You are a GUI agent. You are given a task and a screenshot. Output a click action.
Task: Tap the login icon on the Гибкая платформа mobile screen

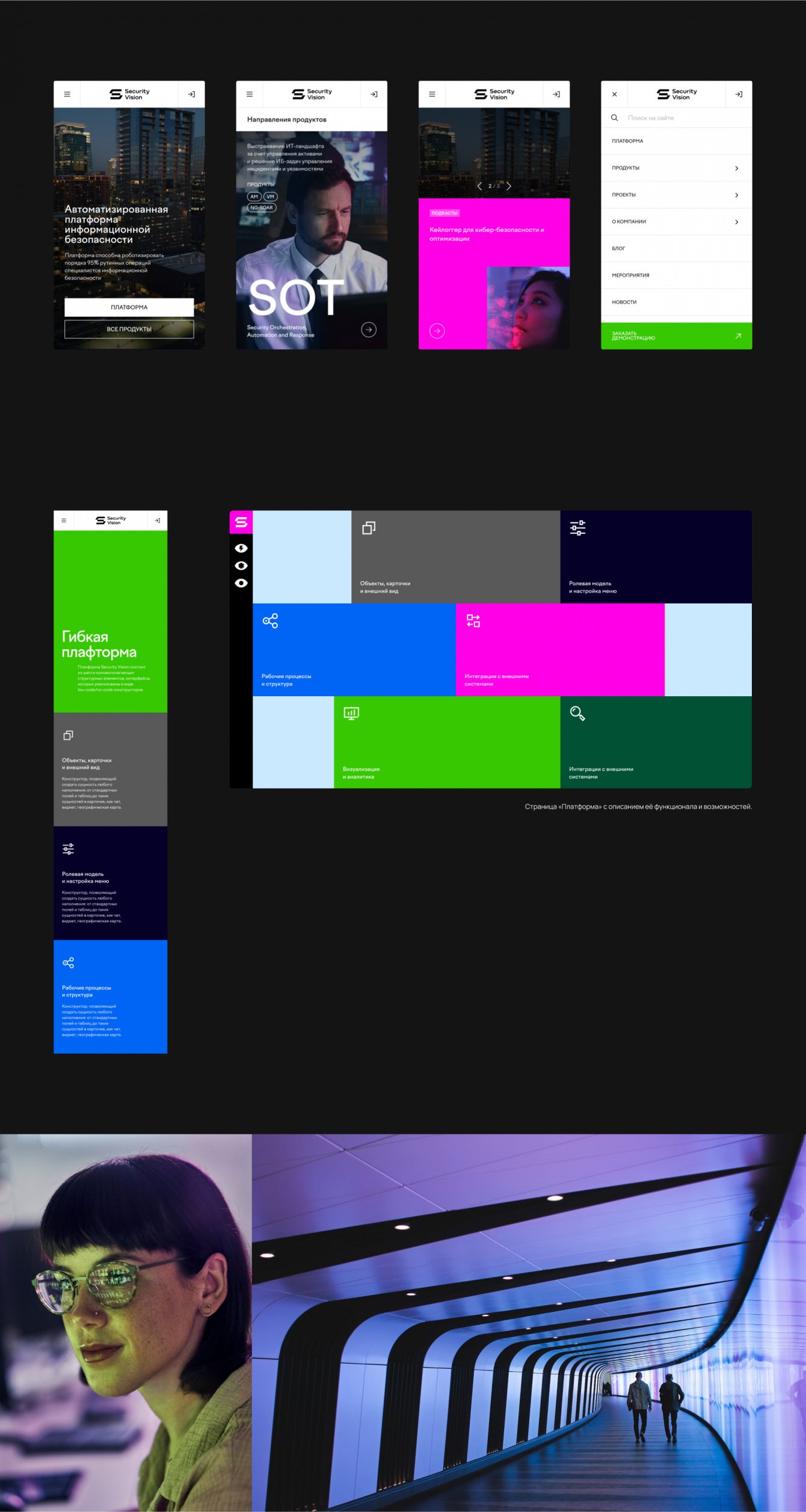tap(157, 521)
